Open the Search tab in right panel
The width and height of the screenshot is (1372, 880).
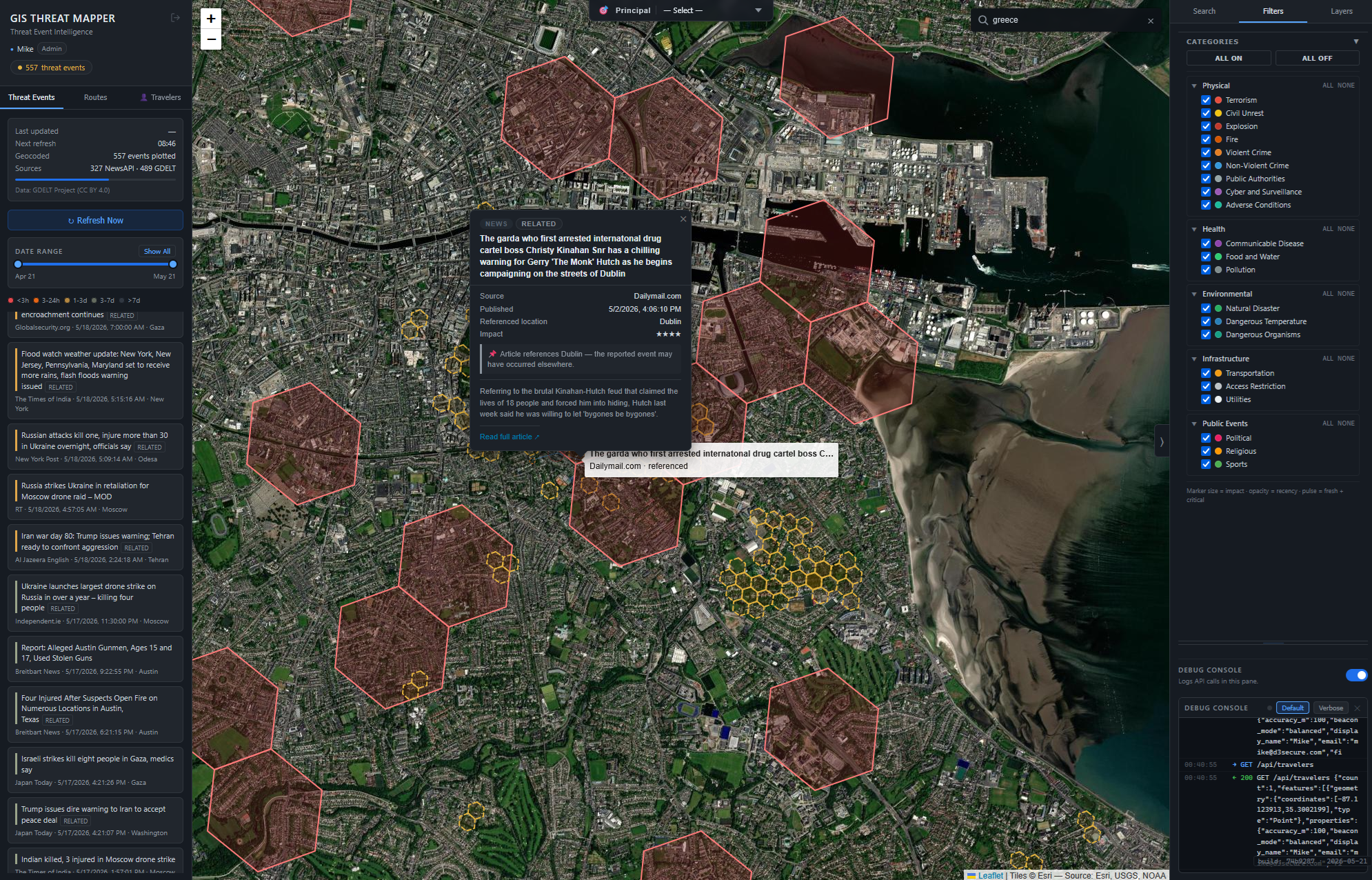[x=1204, y=11]
